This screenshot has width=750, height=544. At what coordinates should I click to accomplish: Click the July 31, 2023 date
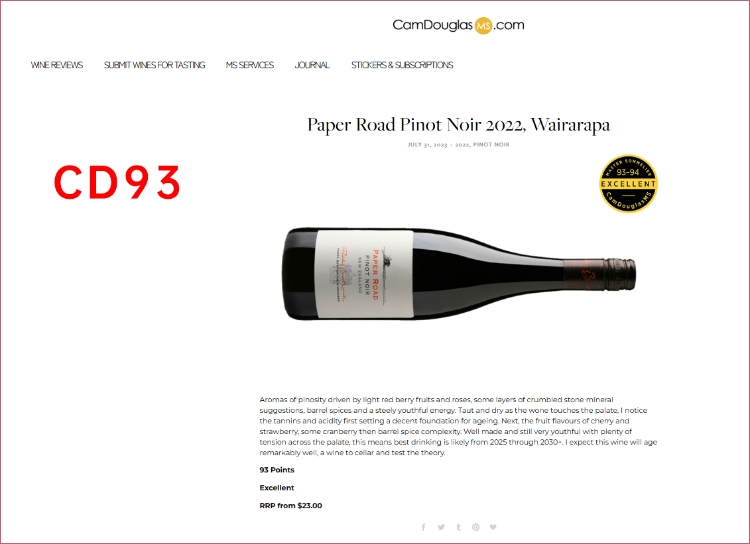427,144
